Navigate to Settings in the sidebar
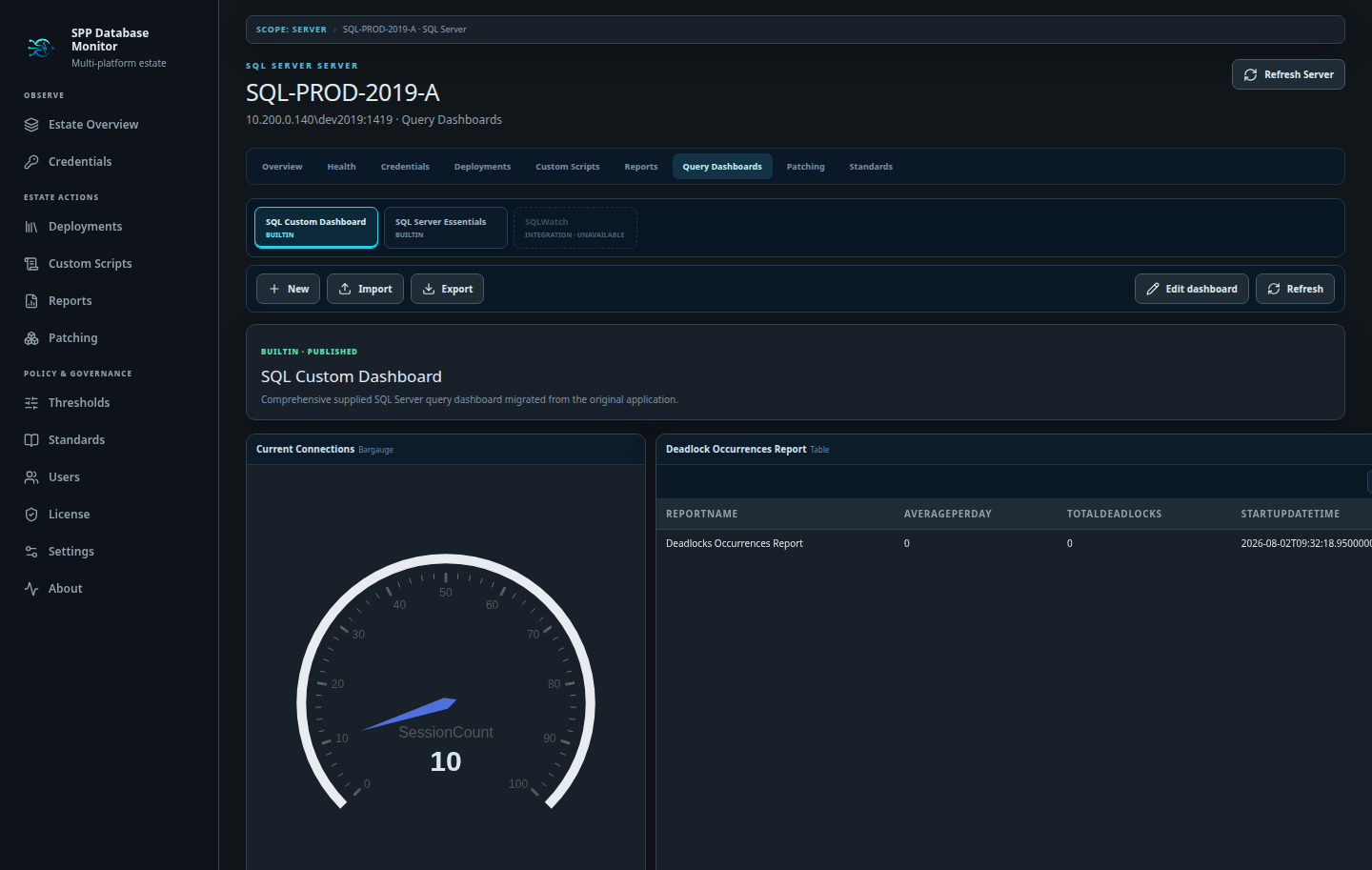 pyautogui.click(x=71, y=552)
